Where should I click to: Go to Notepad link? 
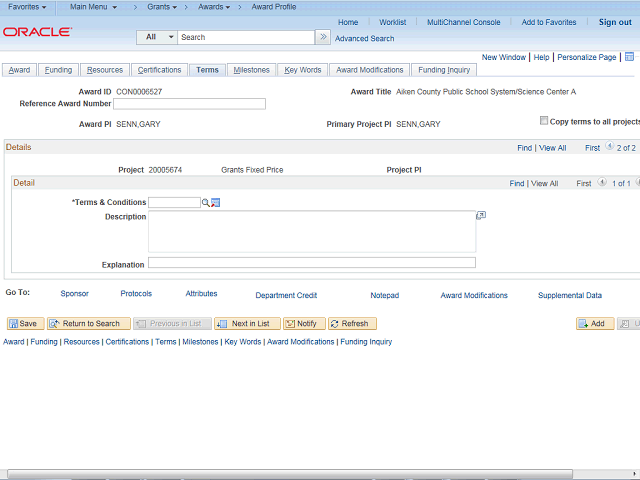coord(384,295)
